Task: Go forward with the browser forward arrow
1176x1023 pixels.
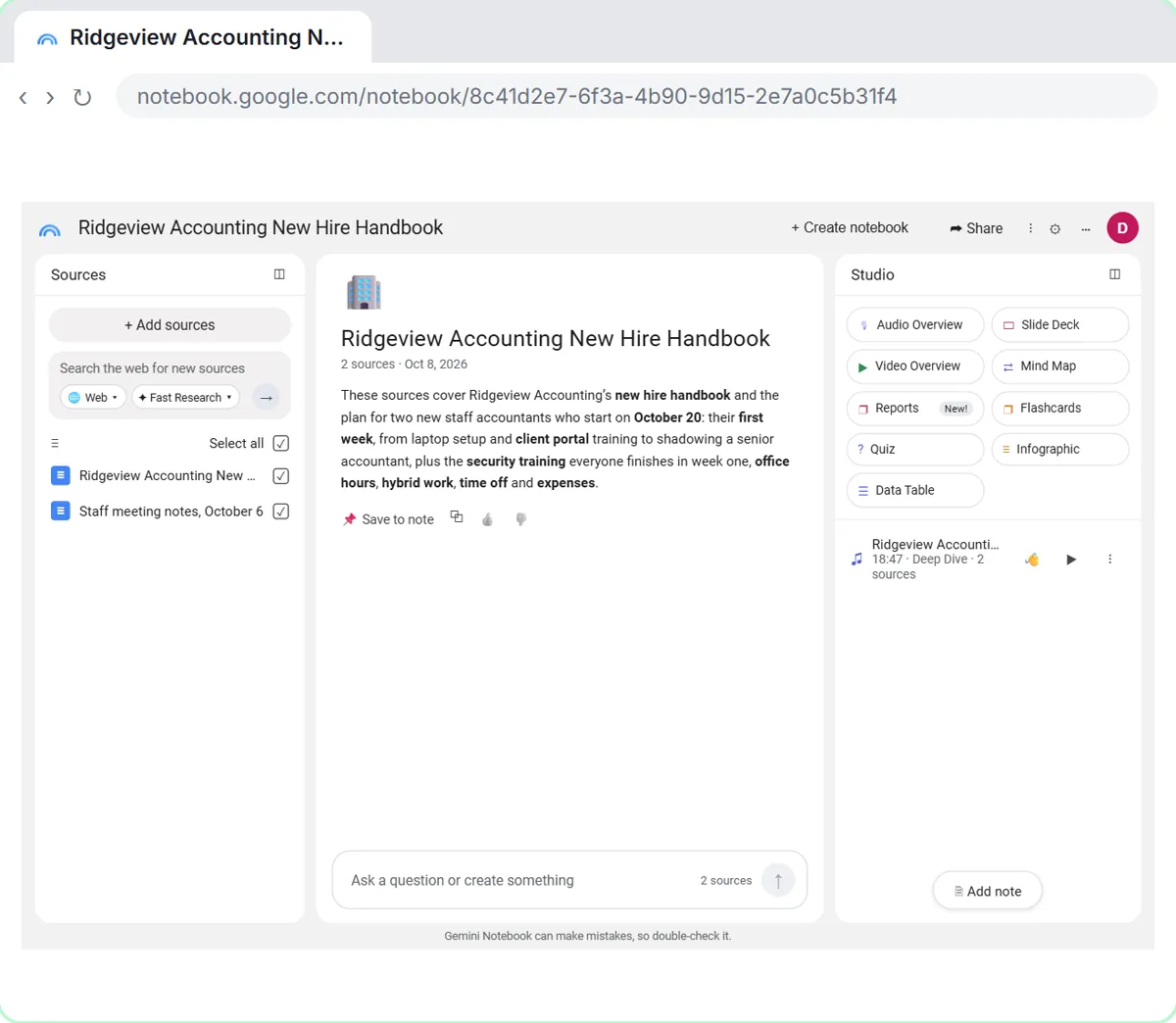Action: (50, 97)
